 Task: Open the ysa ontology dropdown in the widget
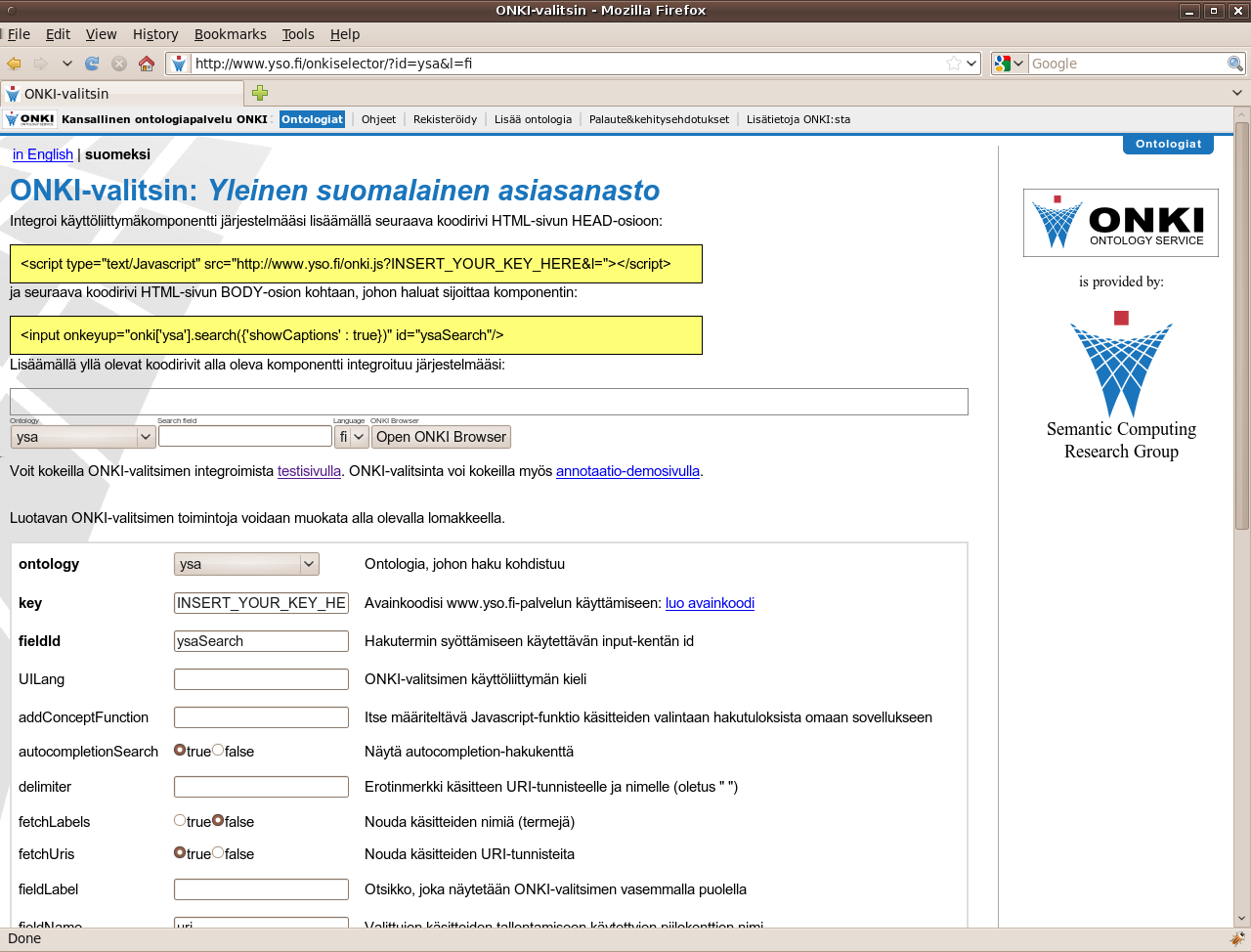(x=83, y=437)
